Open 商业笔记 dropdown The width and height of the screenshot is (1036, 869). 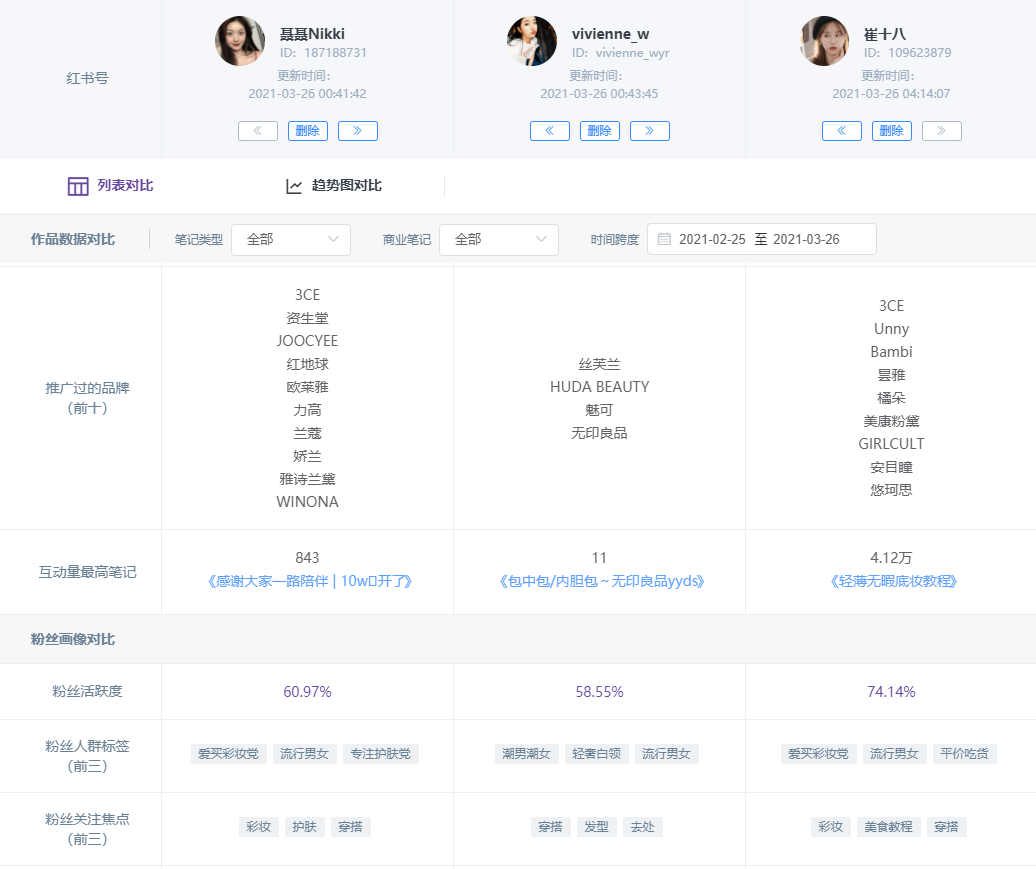coord(499,239)
